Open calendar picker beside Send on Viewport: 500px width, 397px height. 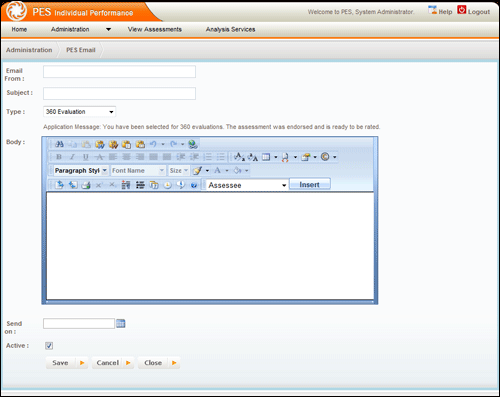pyautogui.click(x=121, y=323)
